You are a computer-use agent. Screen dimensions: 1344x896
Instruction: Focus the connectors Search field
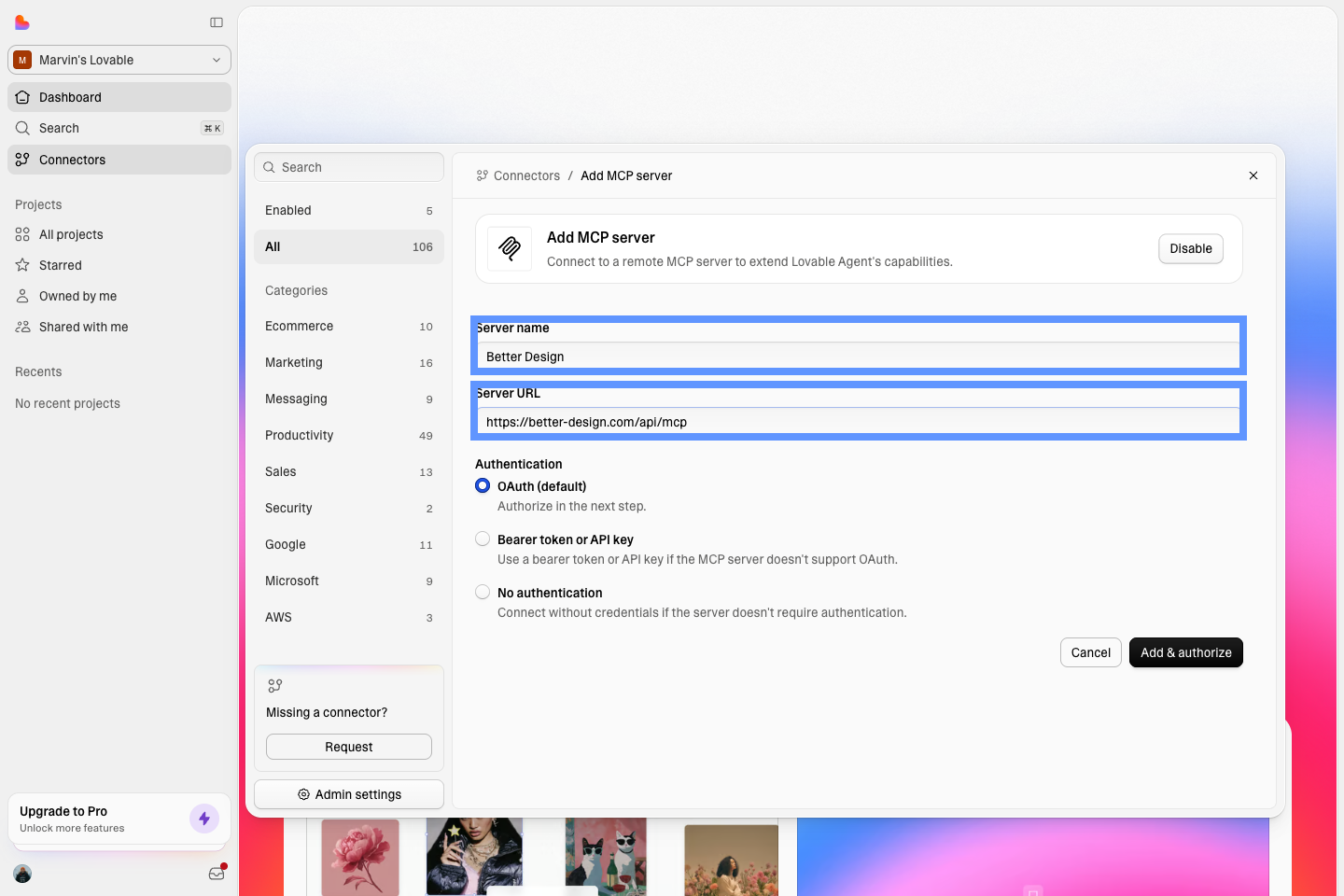coord(349,167)
